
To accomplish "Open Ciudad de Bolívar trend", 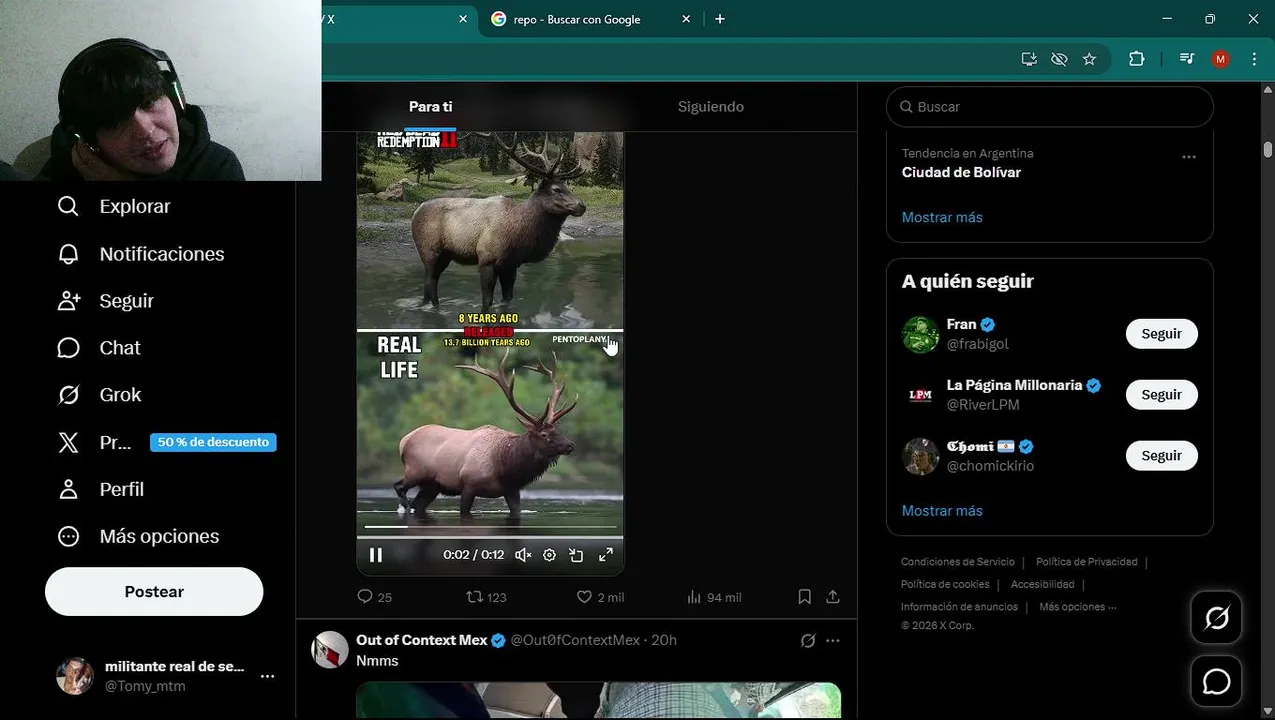I will [x=961, y=172].
